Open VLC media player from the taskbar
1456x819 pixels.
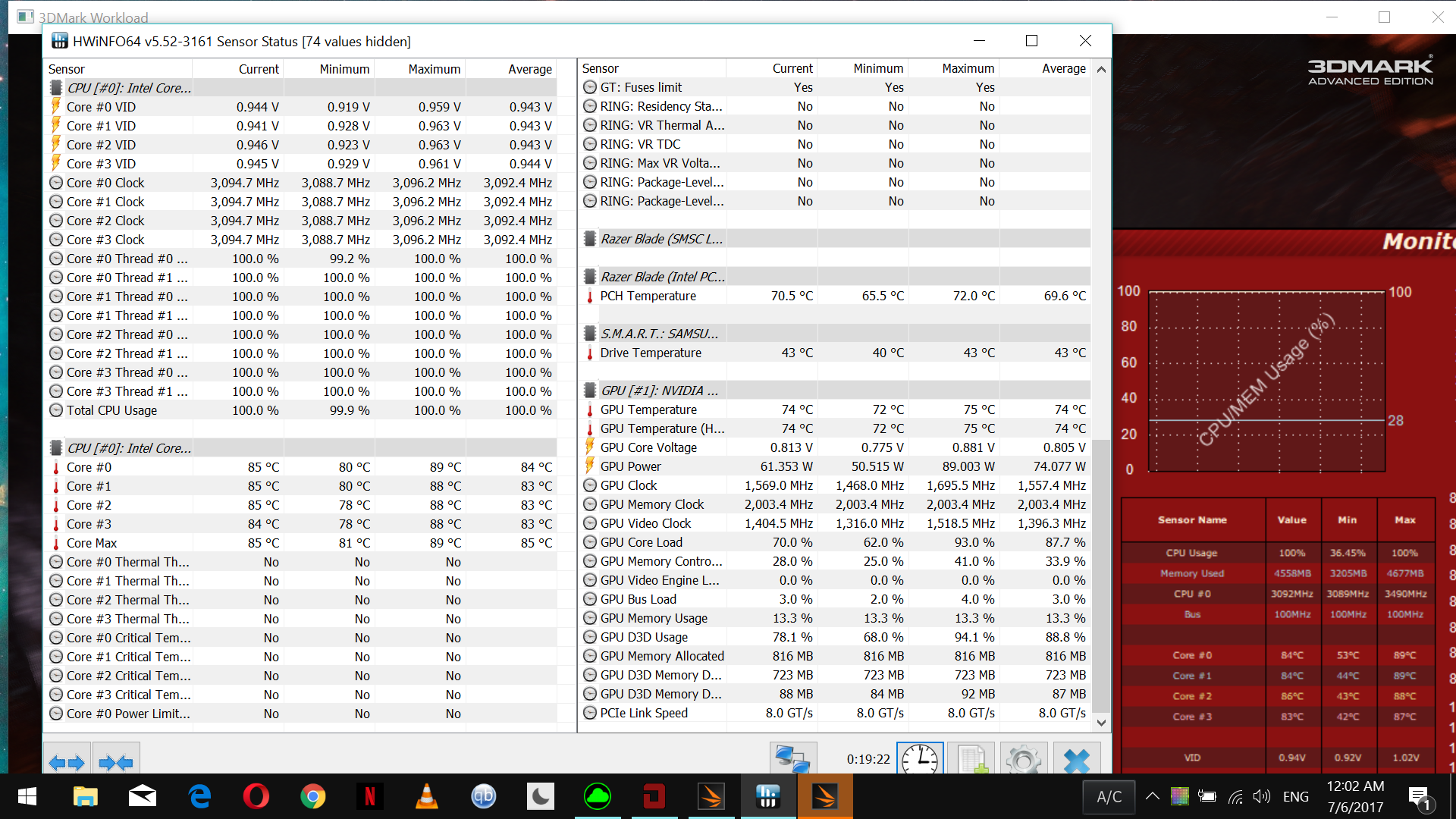pos(427,796)
